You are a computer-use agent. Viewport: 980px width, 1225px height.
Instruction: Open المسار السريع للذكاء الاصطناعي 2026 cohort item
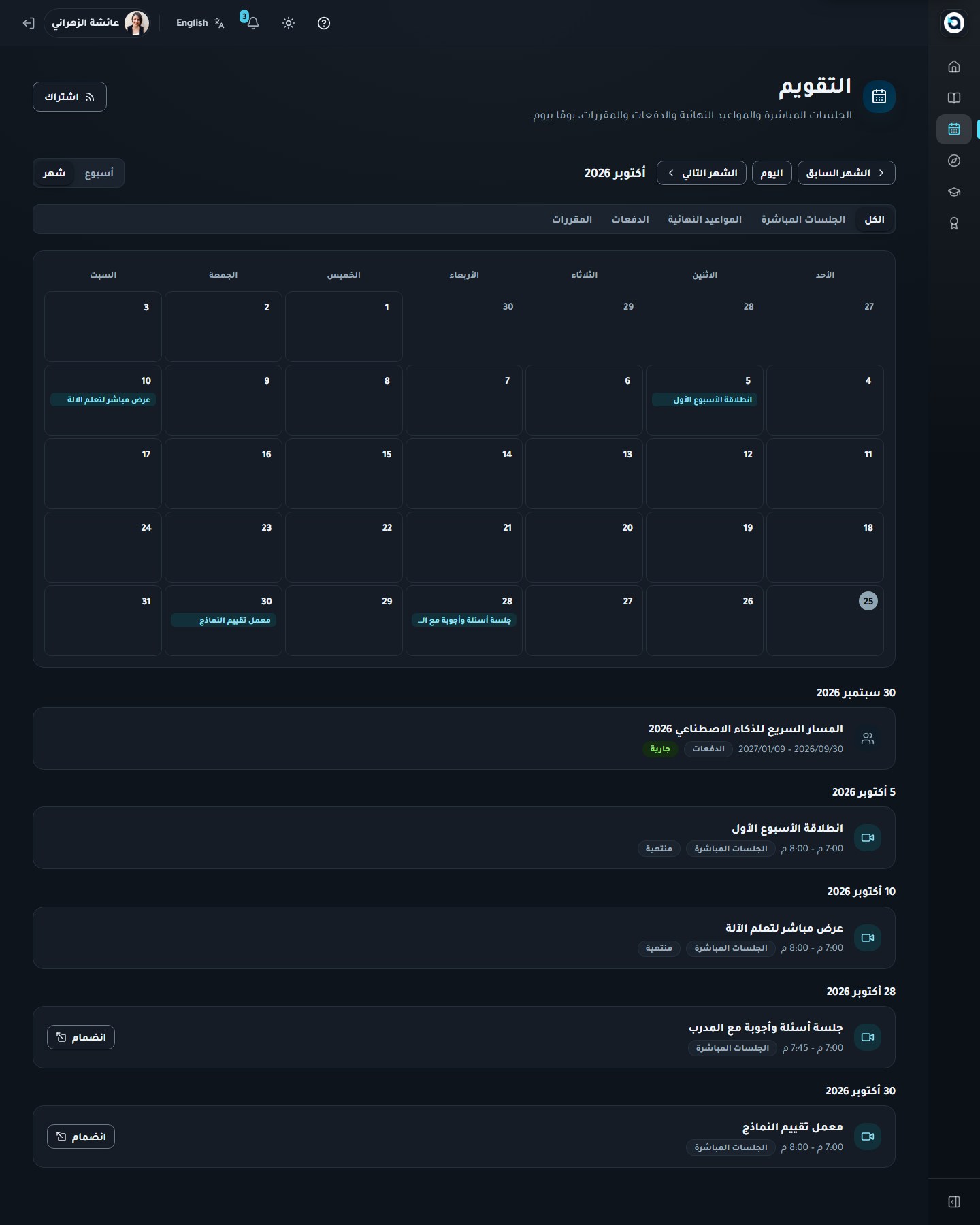click(464, 738)
